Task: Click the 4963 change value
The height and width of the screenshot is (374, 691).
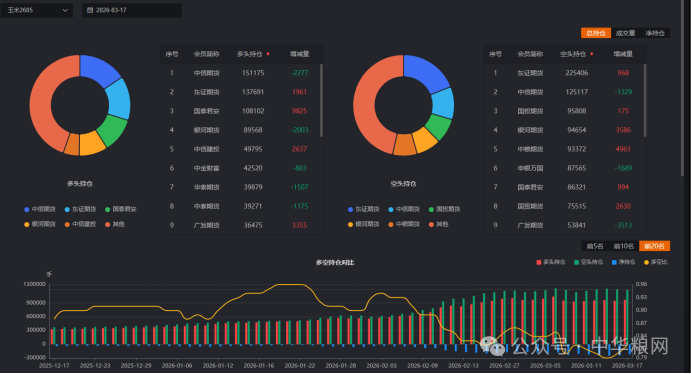Action: click(623, 149)
